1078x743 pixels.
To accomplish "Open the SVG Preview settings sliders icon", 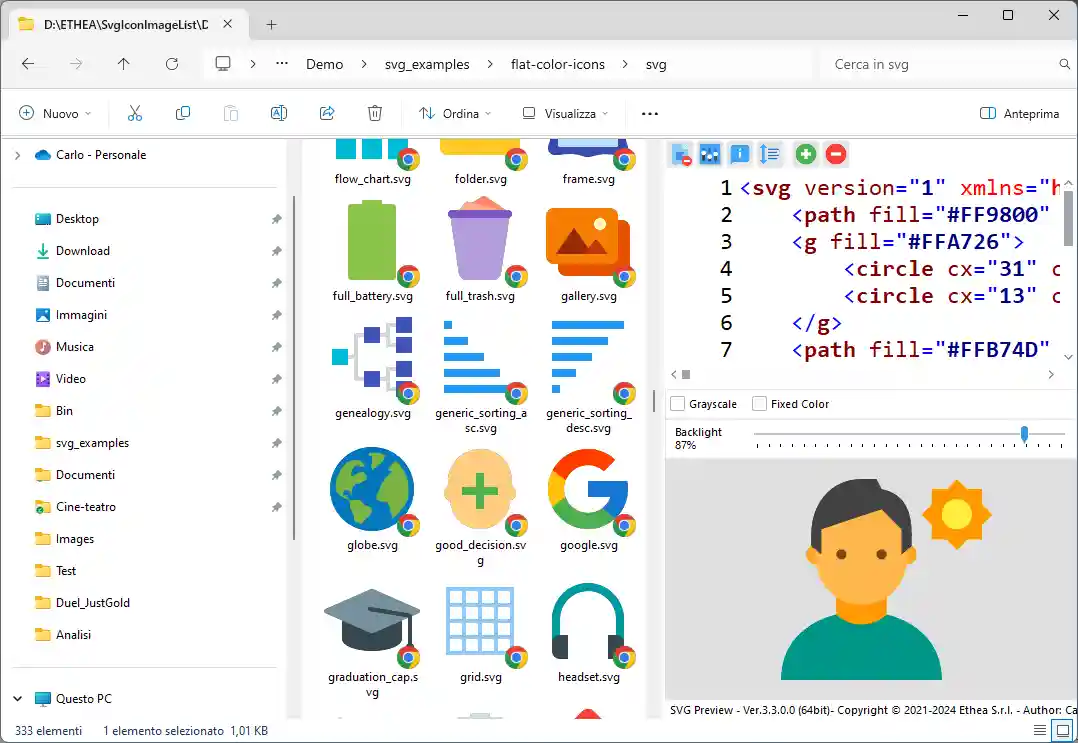I will (710, 154).
